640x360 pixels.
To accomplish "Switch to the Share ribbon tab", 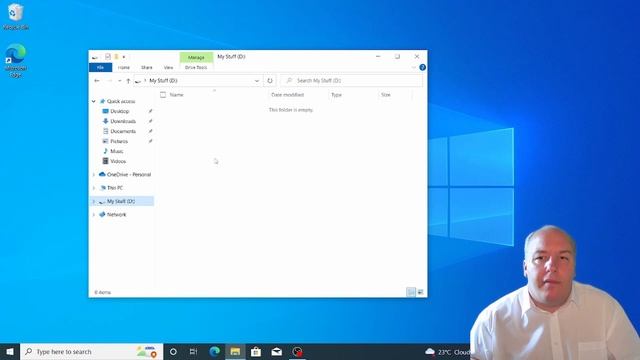I will pyautogui.click(x=147, y=67).
